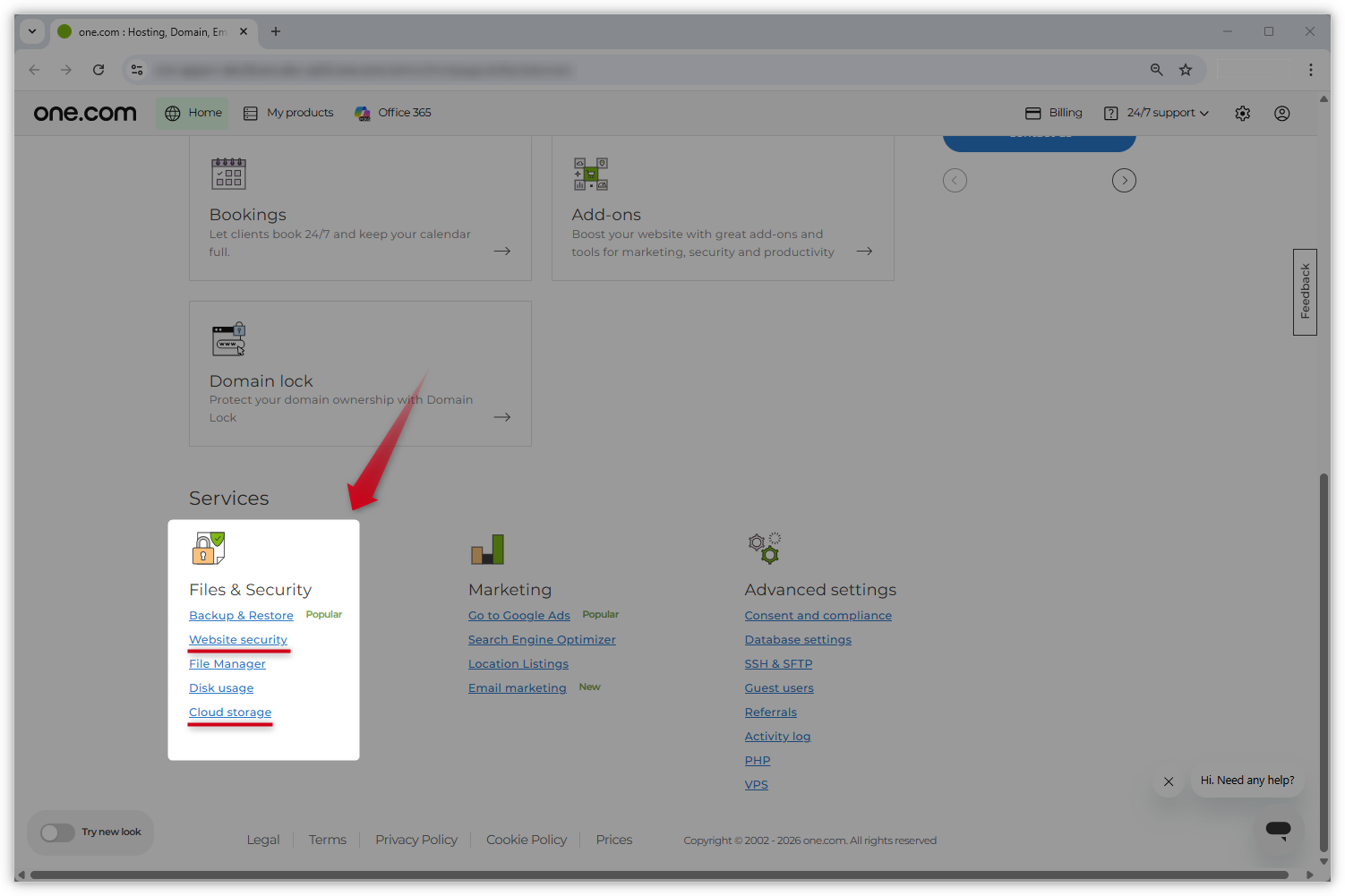1345x896 pixels.
Task: Open the vertical Feedback tab
Action: coord(1305,292)
